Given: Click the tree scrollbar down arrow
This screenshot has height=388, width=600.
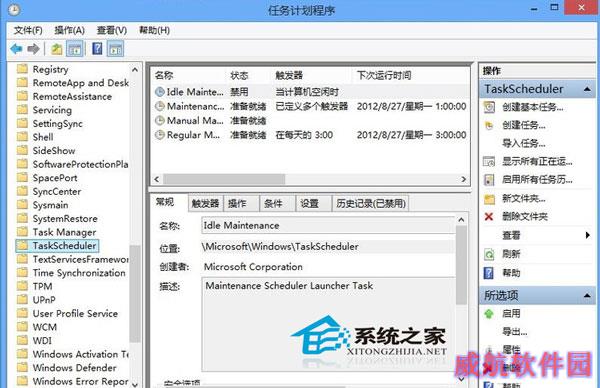Looking at the screenshot, I should tap(135, 384).
